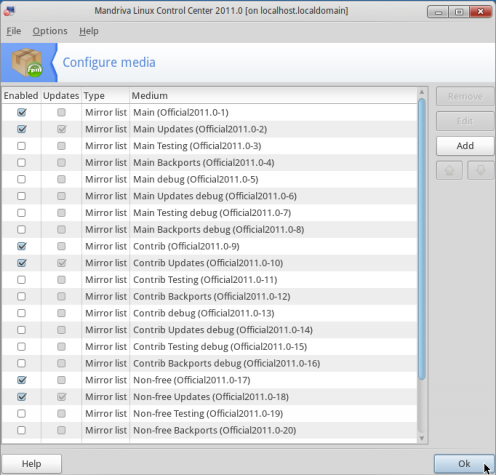Click the Enabled column header
The width and height of the screenshot is (496, 475).
(x=21, y=96)
